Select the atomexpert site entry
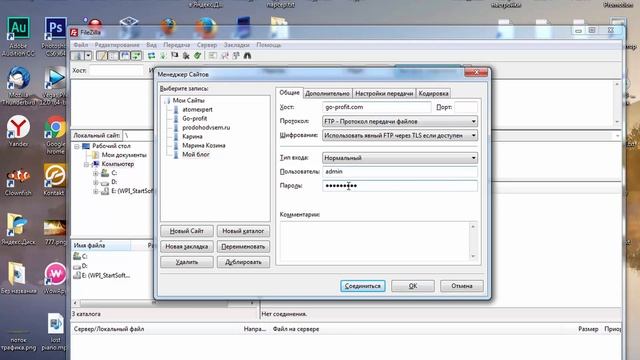Viewport: 640px width, 360px height. point(197,109)
